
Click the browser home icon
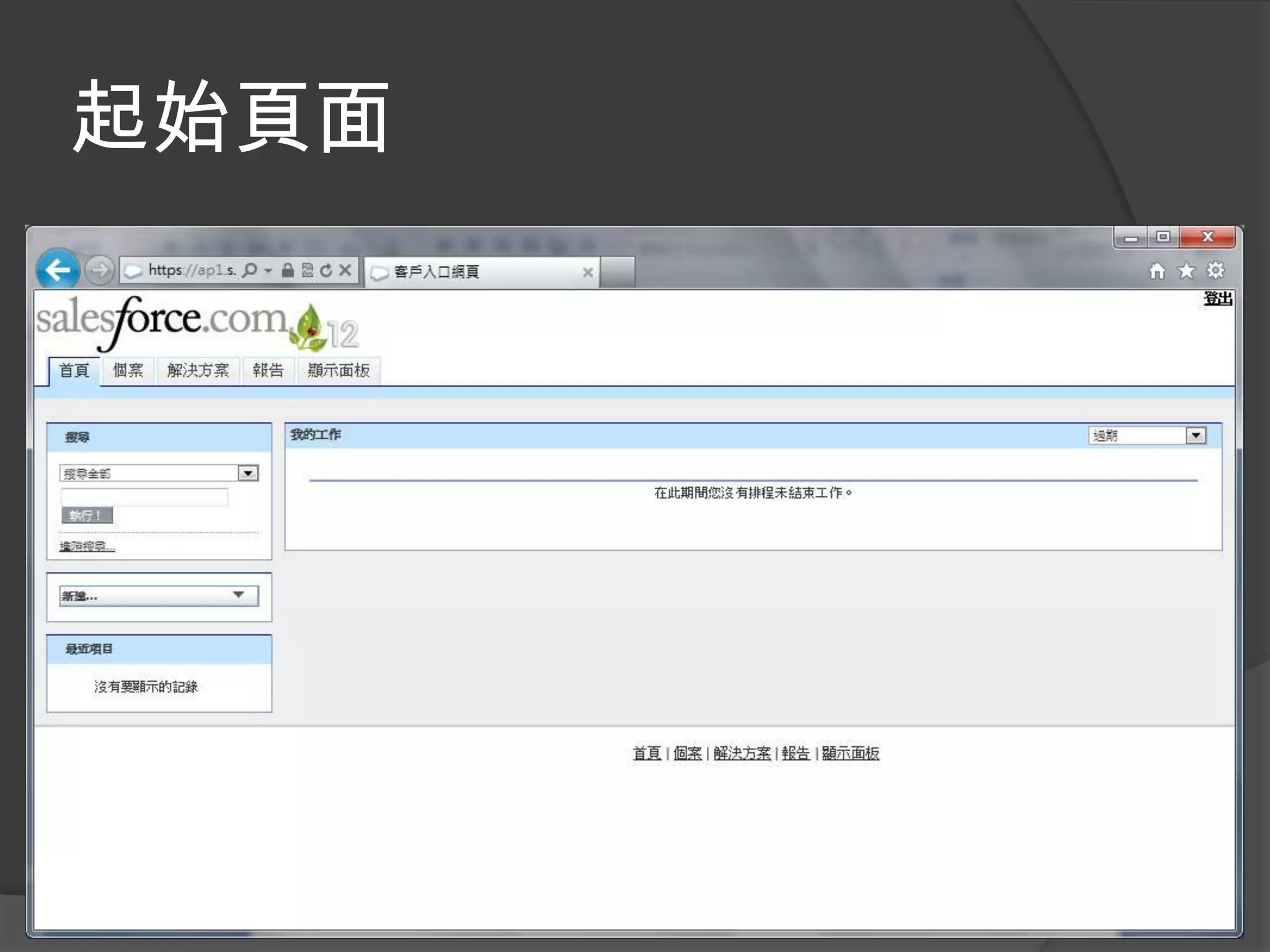(x=1157, y=271)
